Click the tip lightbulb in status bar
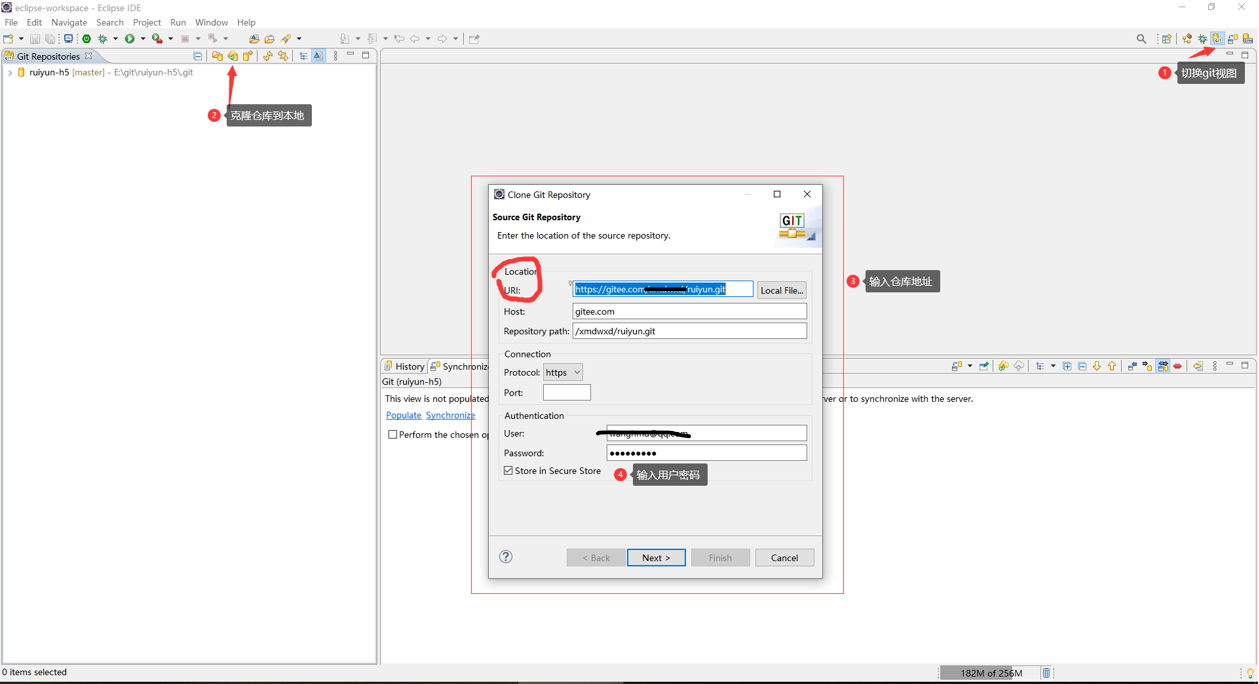 [x=1250, y=673]
